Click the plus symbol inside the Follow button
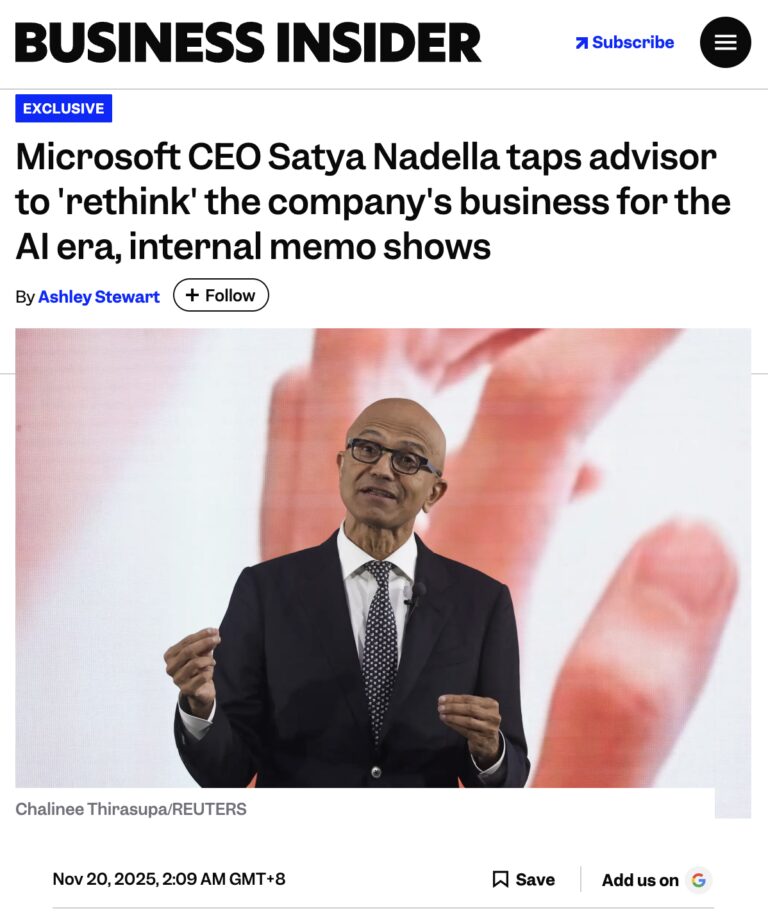Screen dimensions: 768x922 coord(194,294)
